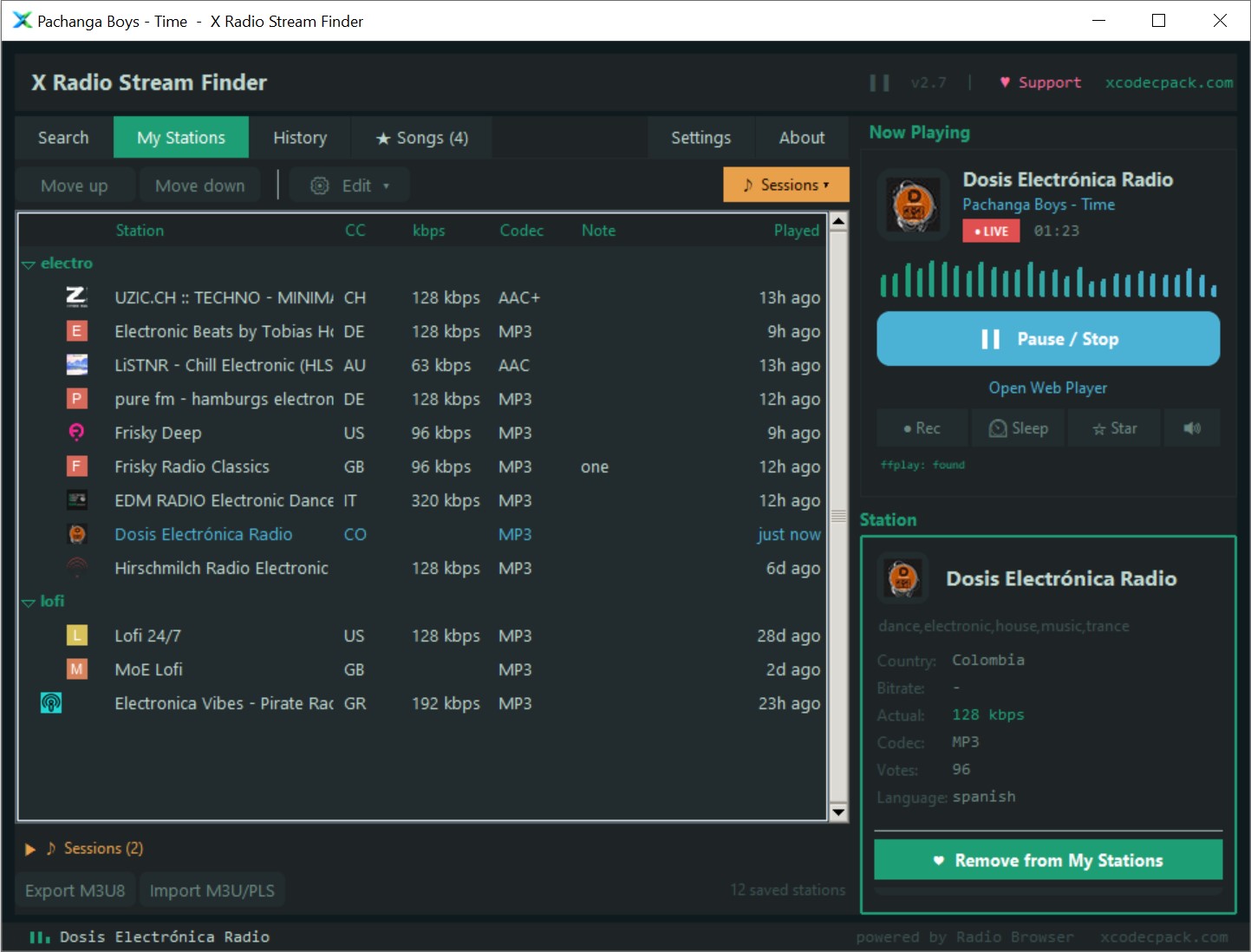
Task: Click the Dosis Electrónica logo in Now Playing
Action: [914, 205]
